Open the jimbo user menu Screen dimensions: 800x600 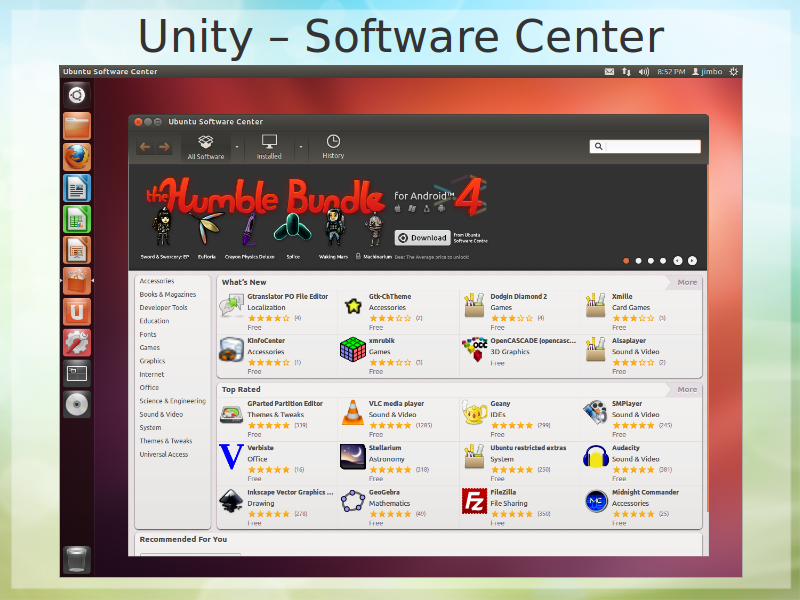[707, 72]
